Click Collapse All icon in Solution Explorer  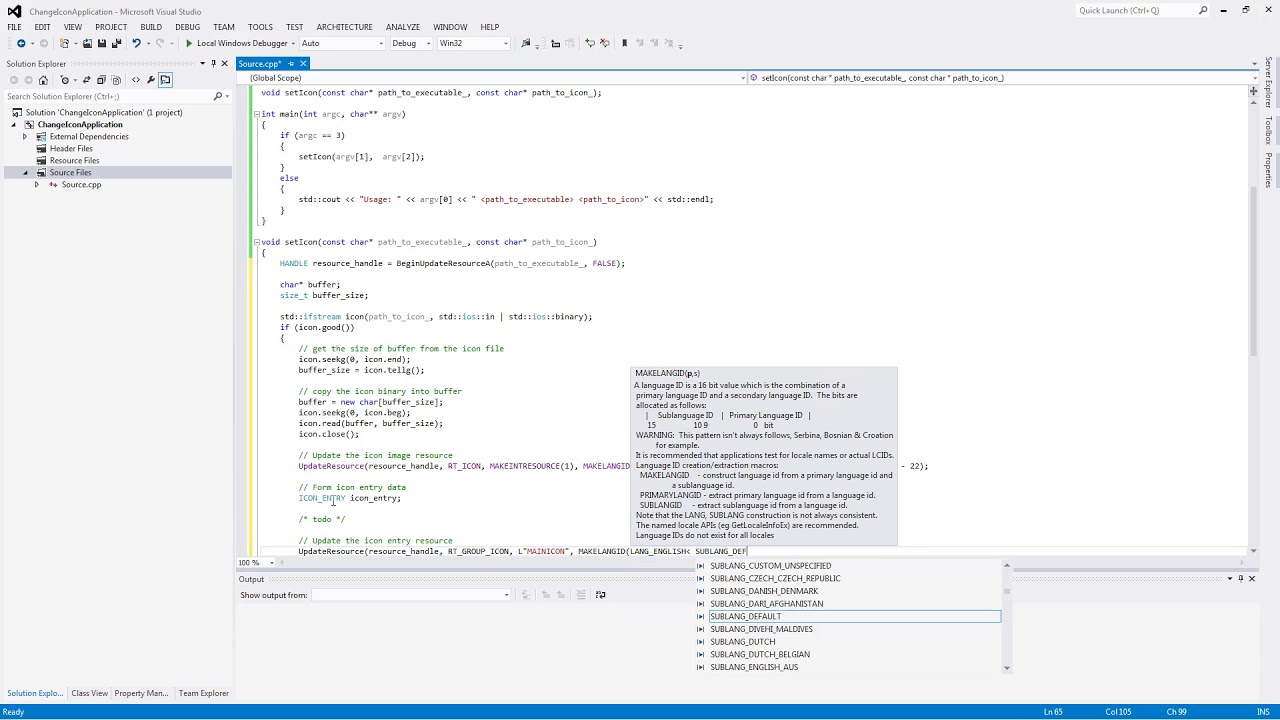(101, 80)
